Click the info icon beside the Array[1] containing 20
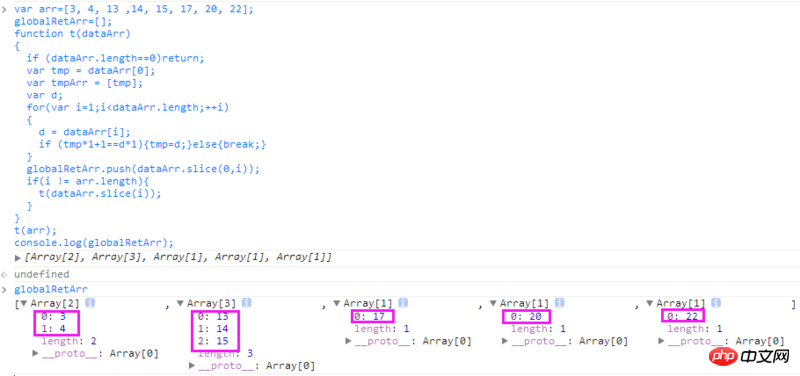 tap(560, 303)
